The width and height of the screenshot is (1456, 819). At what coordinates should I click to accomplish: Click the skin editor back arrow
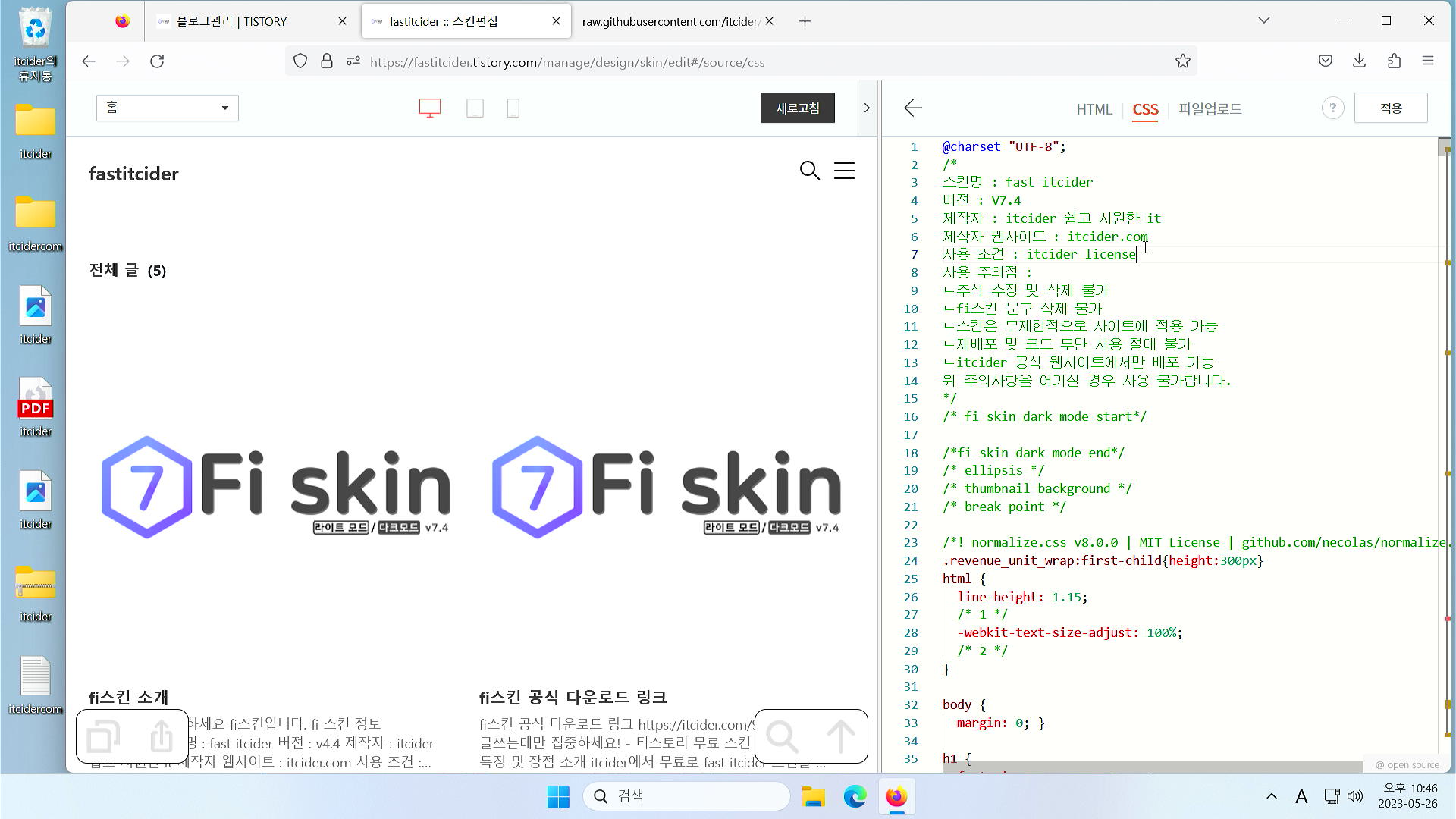913,108
